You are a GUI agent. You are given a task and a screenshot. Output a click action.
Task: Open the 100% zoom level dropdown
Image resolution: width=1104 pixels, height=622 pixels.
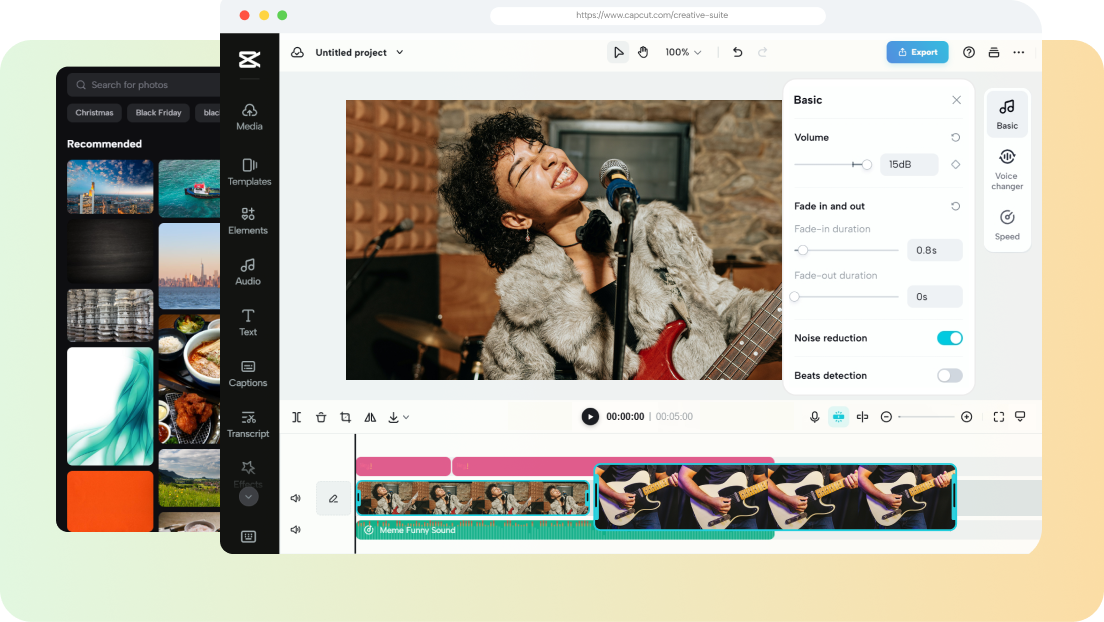click(683, 52)
